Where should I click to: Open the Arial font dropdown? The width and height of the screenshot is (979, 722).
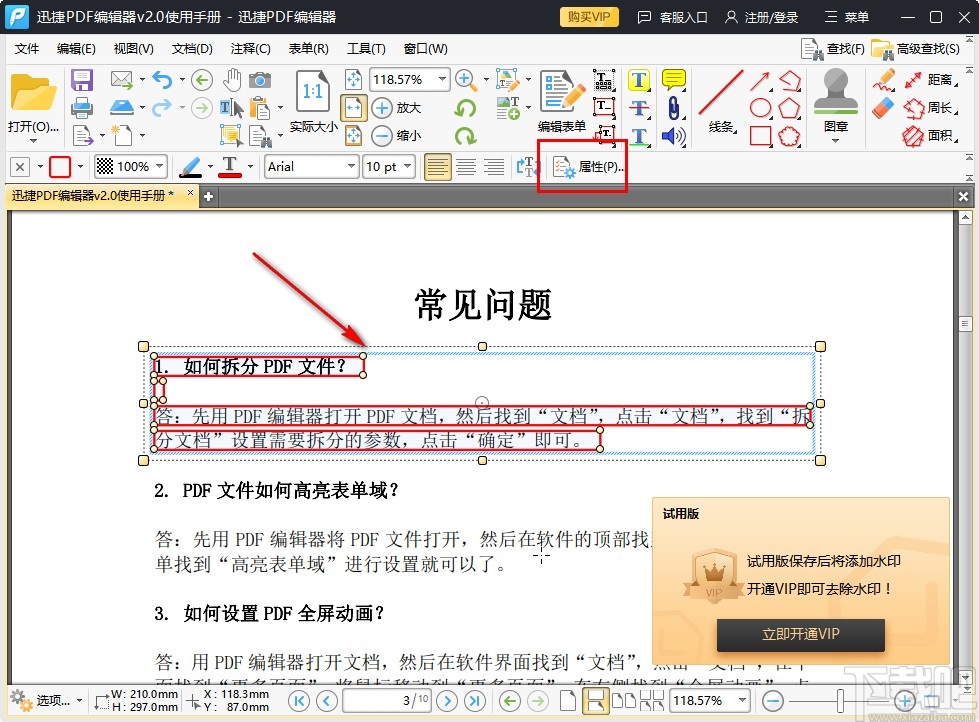tap(311, 166)
